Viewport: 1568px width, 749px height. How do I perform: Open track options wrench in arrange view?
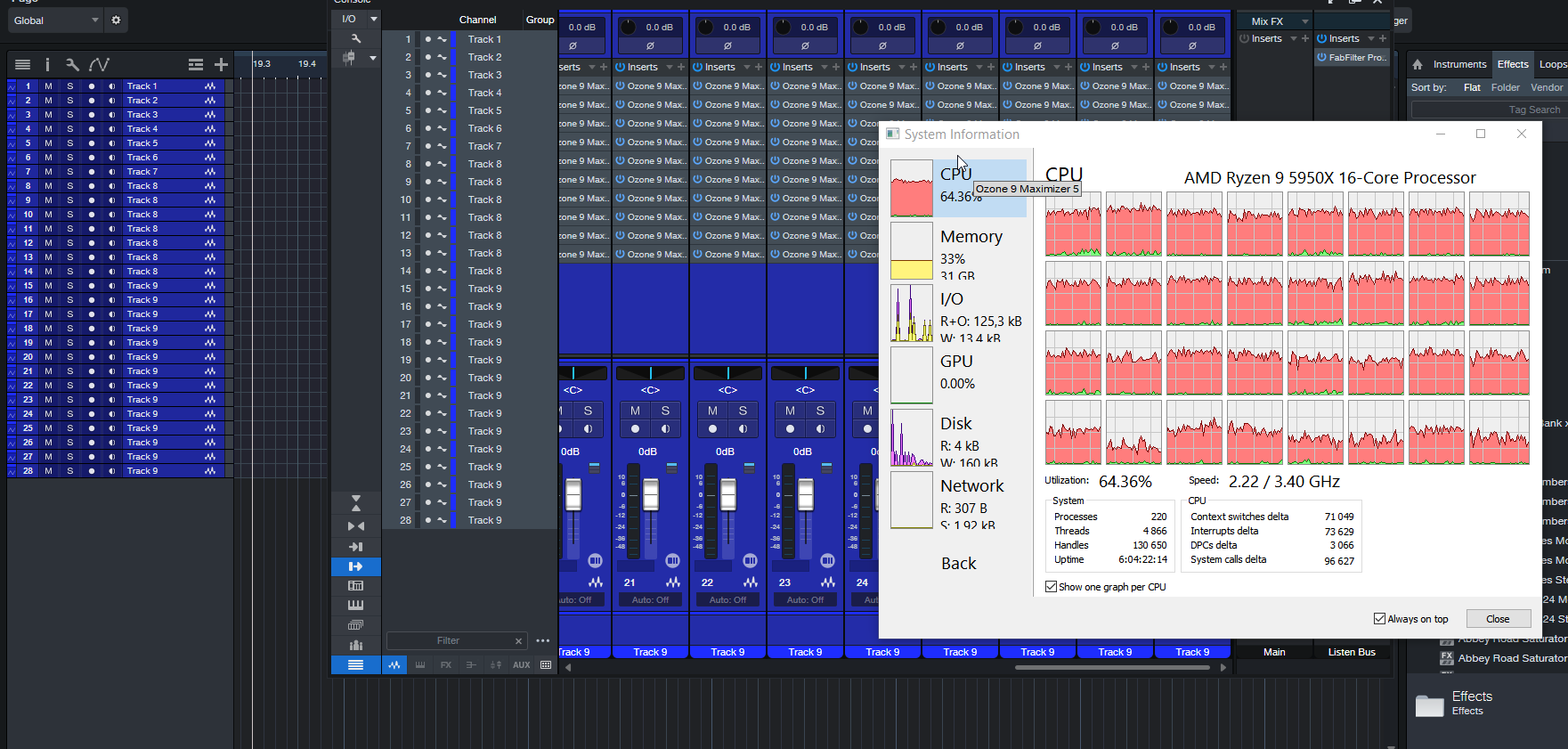72,64
